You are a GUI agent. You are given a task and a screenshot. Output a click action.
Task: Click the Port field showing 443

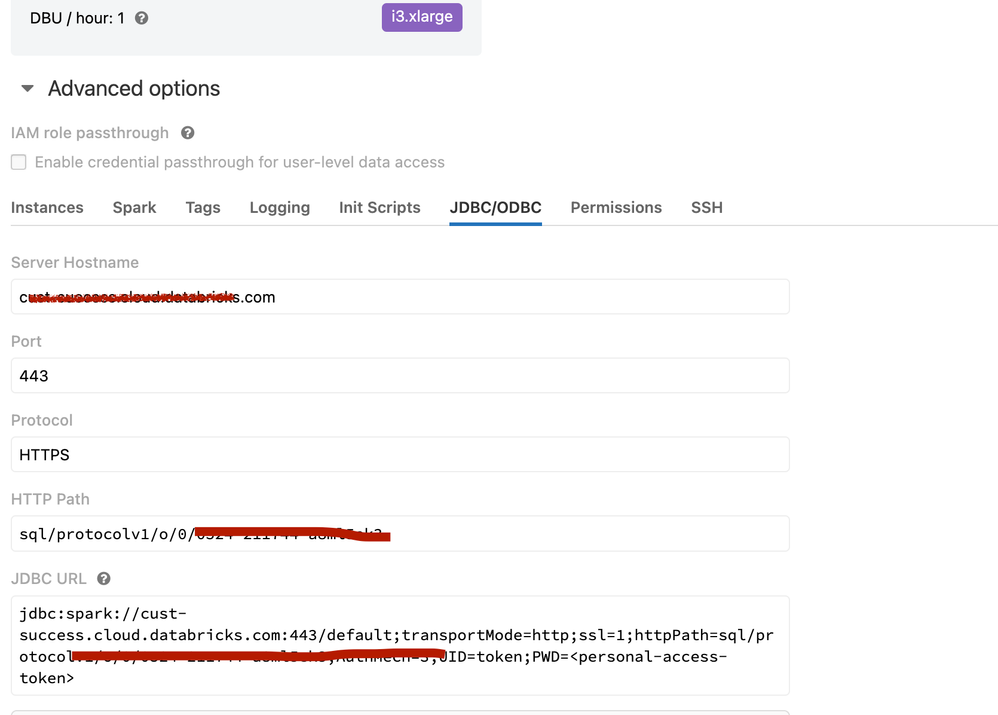coord(400,376)
